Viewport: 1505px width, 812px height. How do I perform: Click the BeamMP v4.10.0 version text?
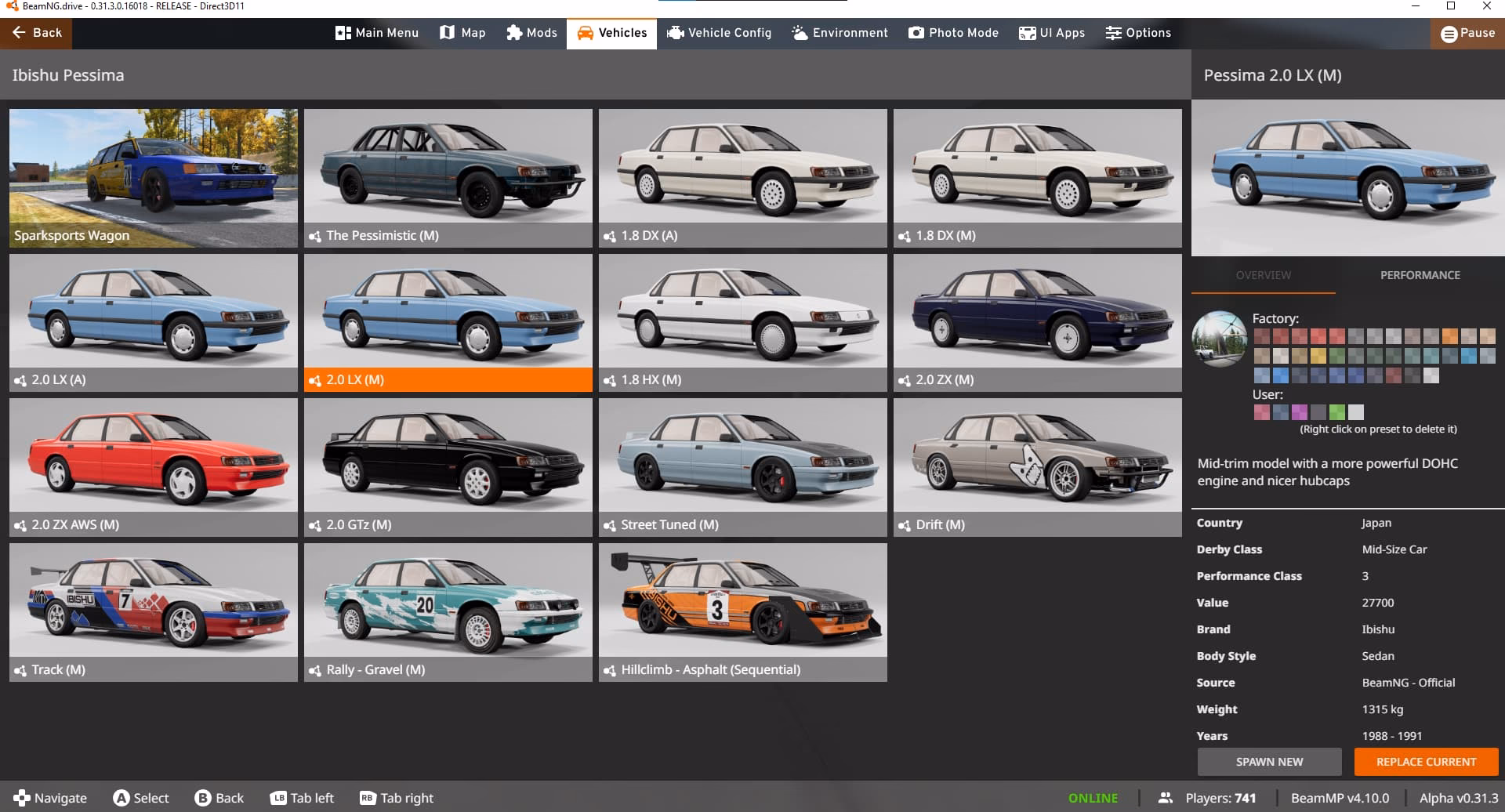[x=1340, y=798]
